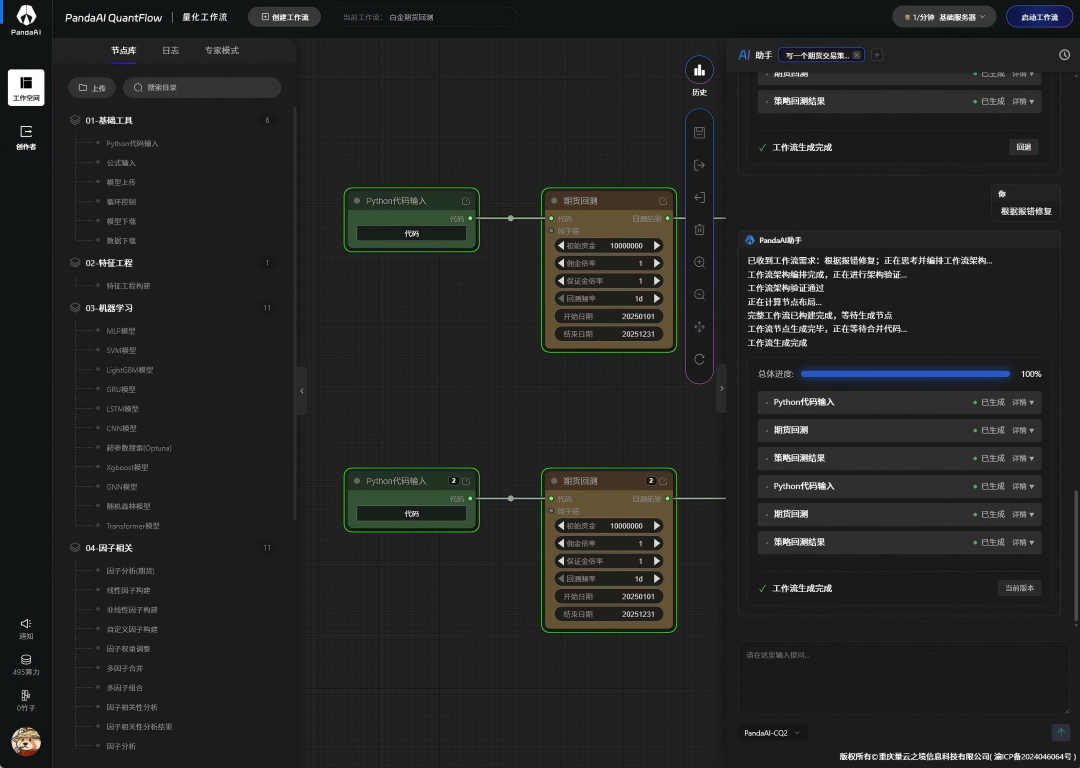This screenshot has height=768, width=1080.
Task: Click the four-arrow fit view icon
Action: pos(699,327)
